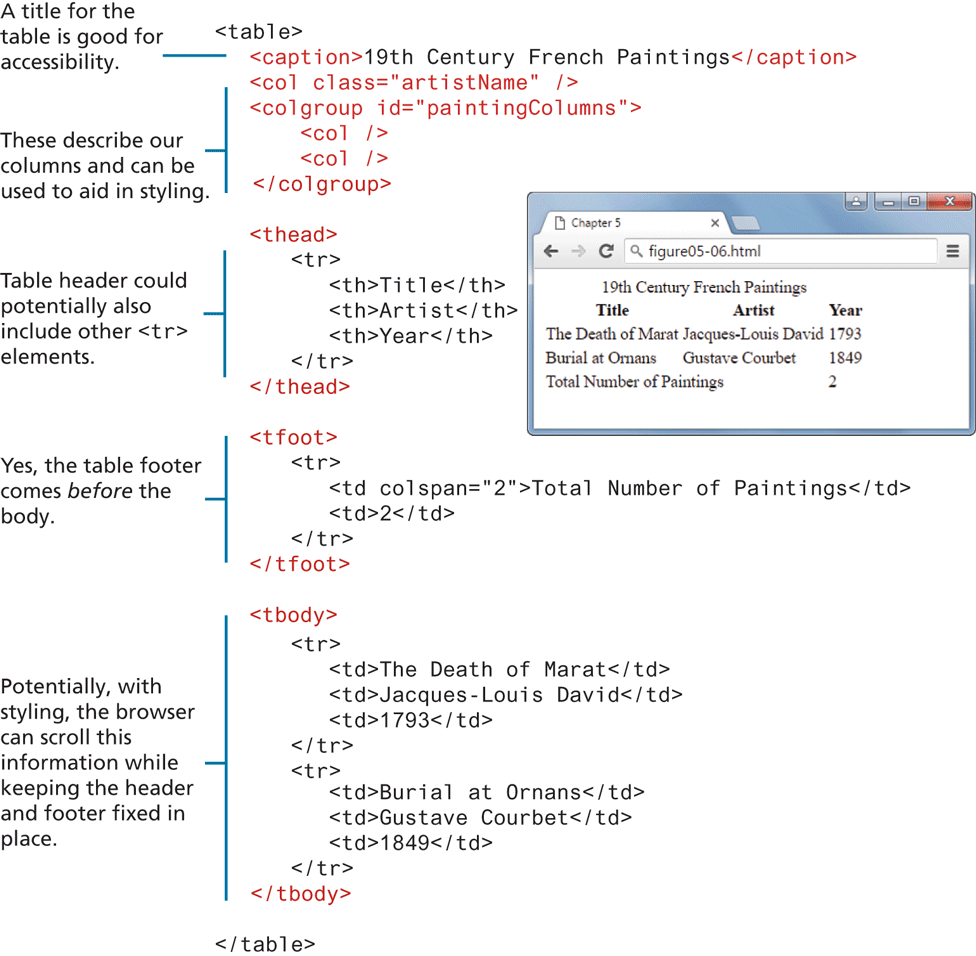Click the greyed-out forward arrow
Screen dimensions: 976x956
tap(578, 252)
